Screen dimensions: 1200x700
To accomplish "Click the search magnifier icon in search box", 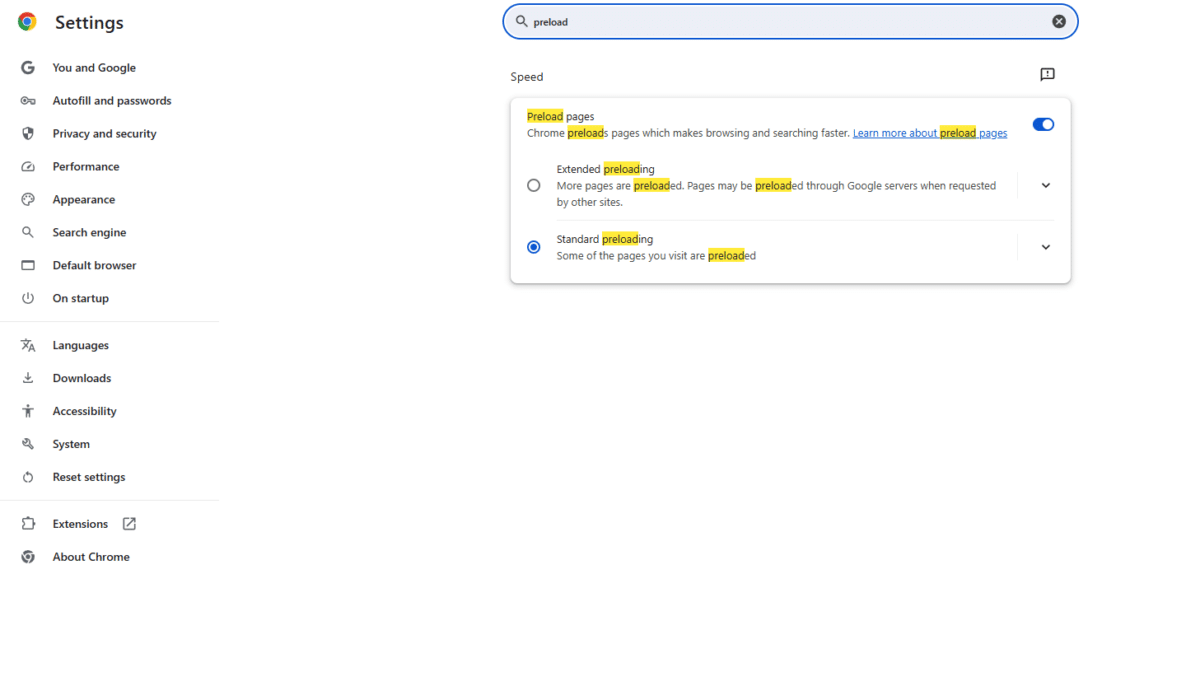I will 521,21.
